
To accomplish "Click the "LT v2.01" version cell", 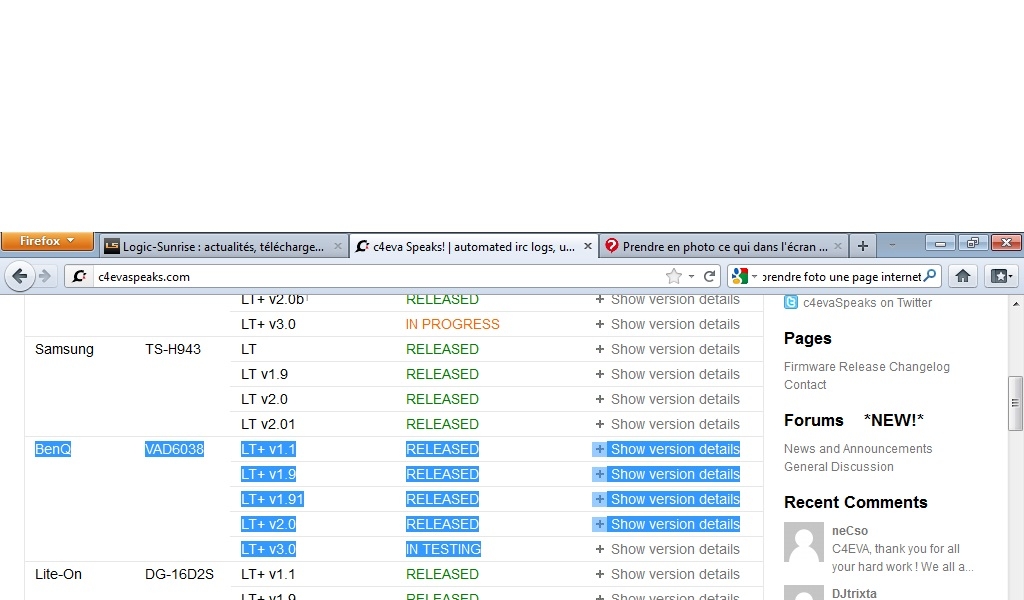I will pyautogui.click(x=268, y=424).
